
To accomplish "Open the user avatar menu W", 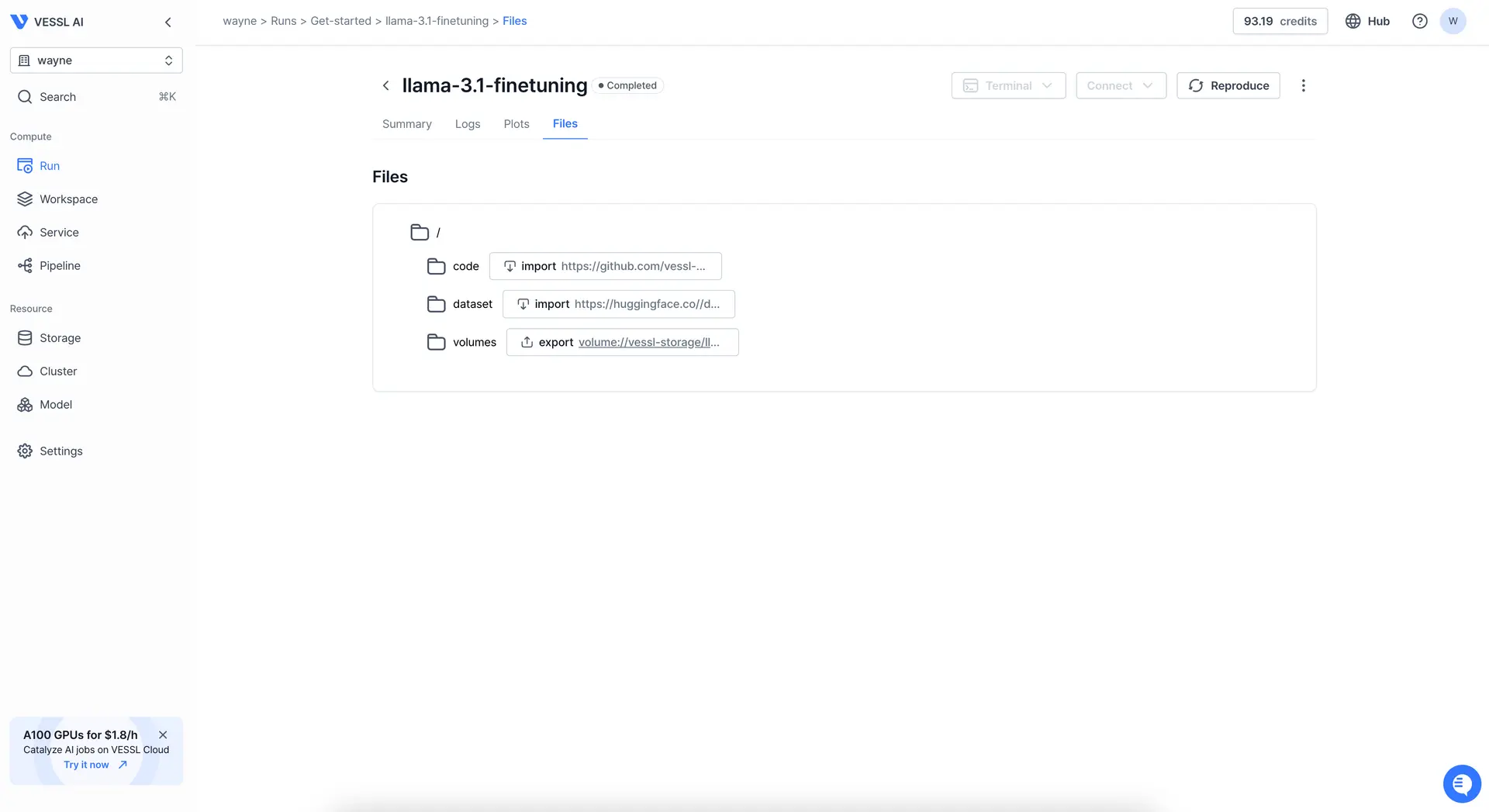I will 1453,21.
